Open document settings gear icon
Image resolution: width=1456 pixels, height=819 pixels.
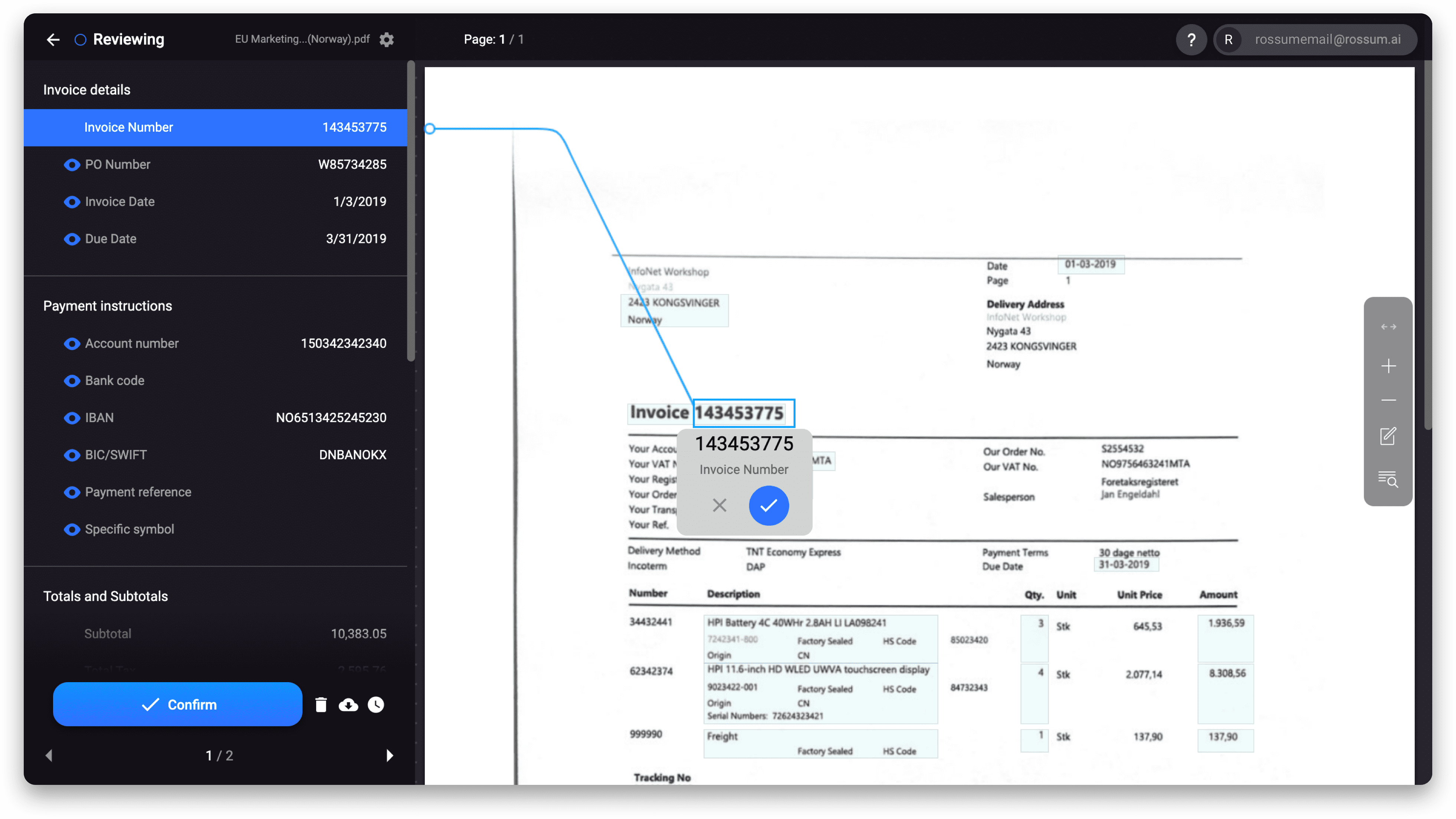point(387,40)
